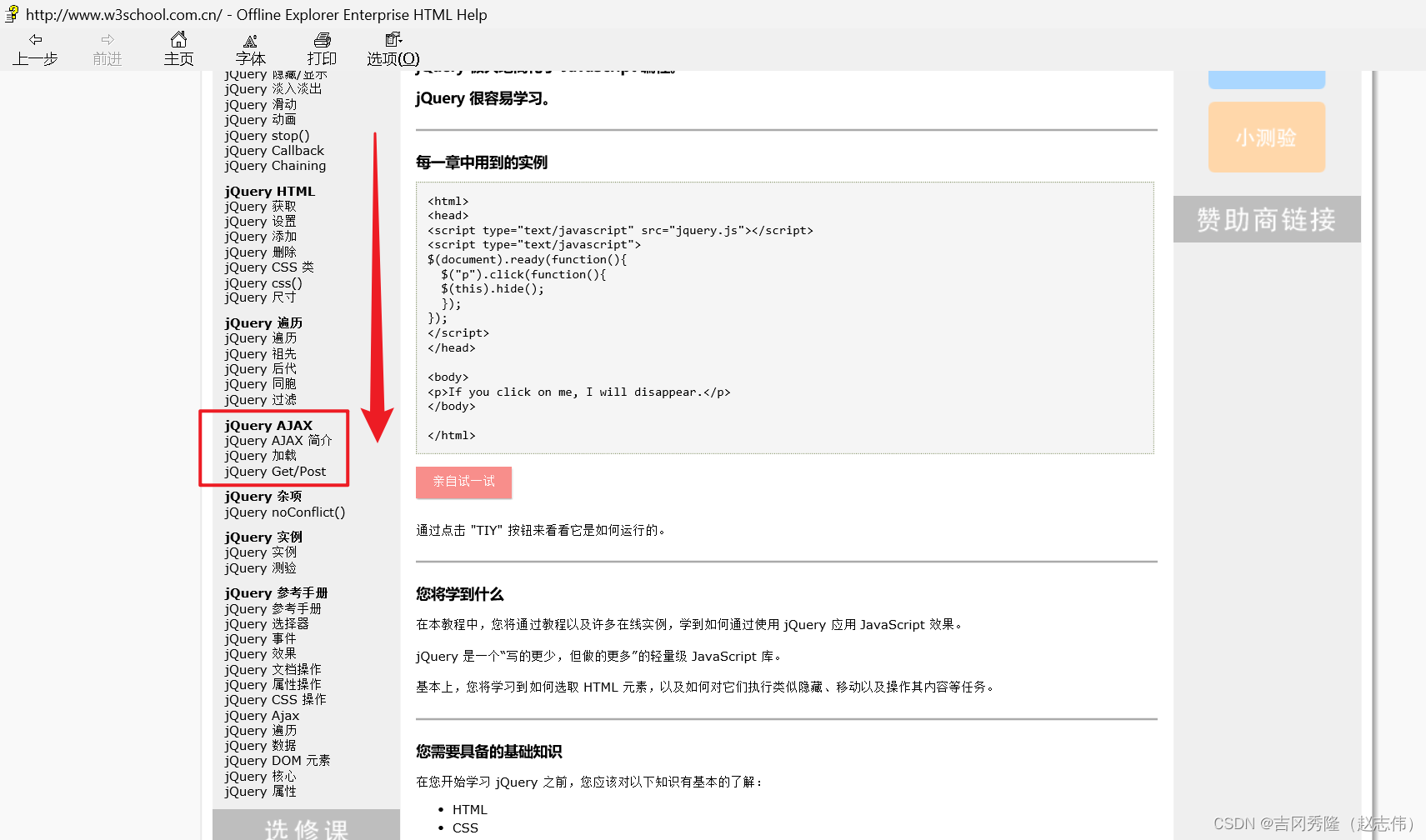Open the jQuery 后代 link
Viewport: 1426px width, 840px height.
[260, 369]
